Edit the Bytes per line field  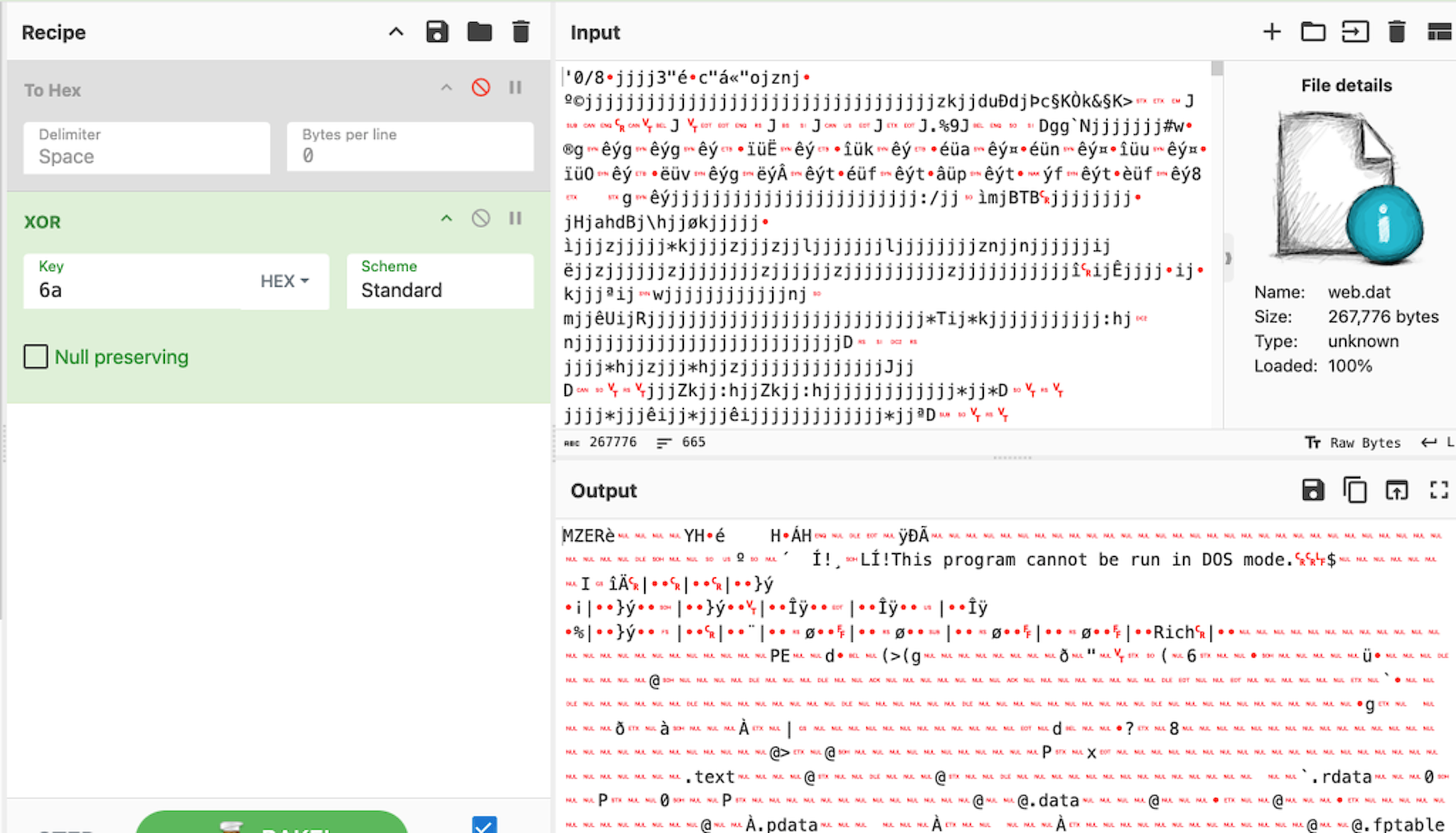pyautogui.click(x=410, y=147)
